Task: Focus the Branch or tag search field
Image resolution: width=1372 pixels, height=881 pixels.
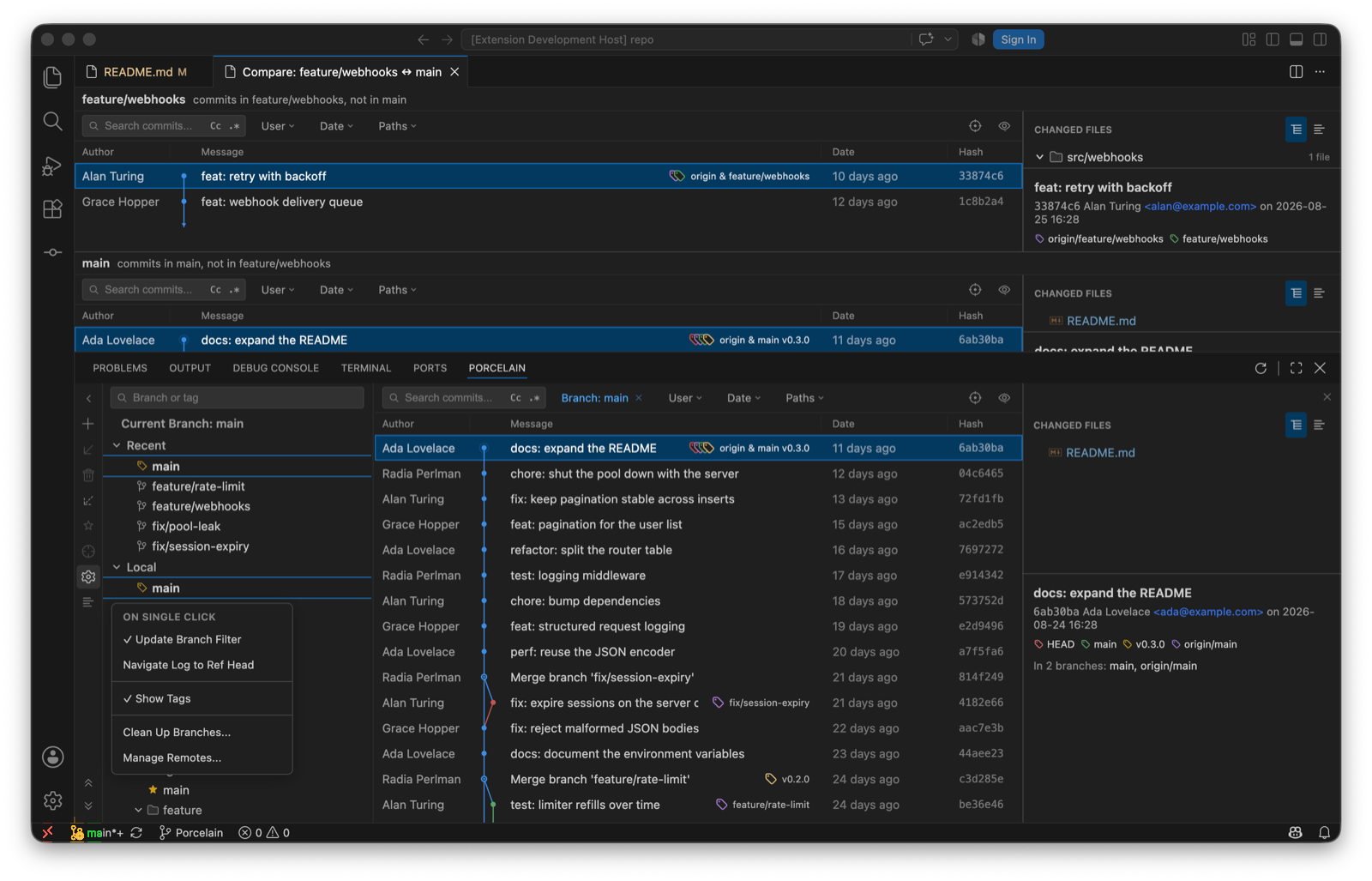Action: coord(238,398)
